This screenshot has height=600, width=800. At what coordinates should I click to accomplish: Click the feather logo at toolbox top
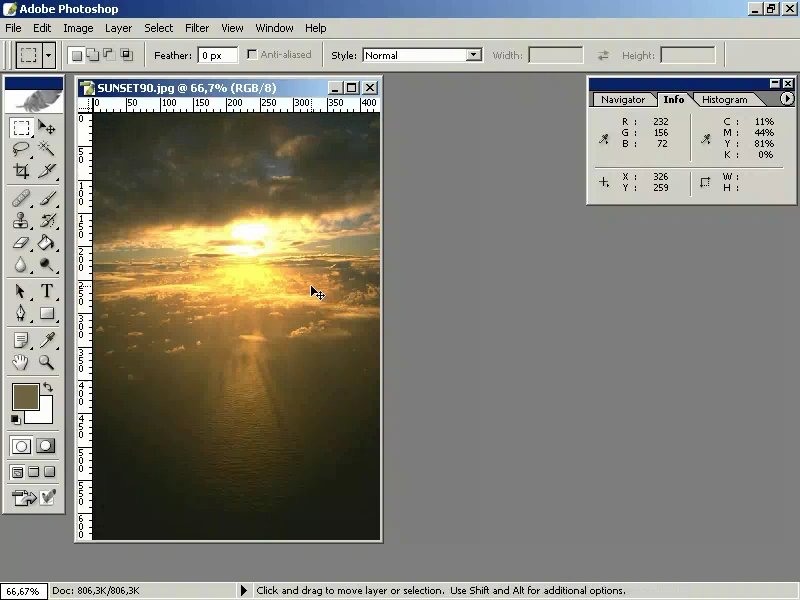(34, 101)
